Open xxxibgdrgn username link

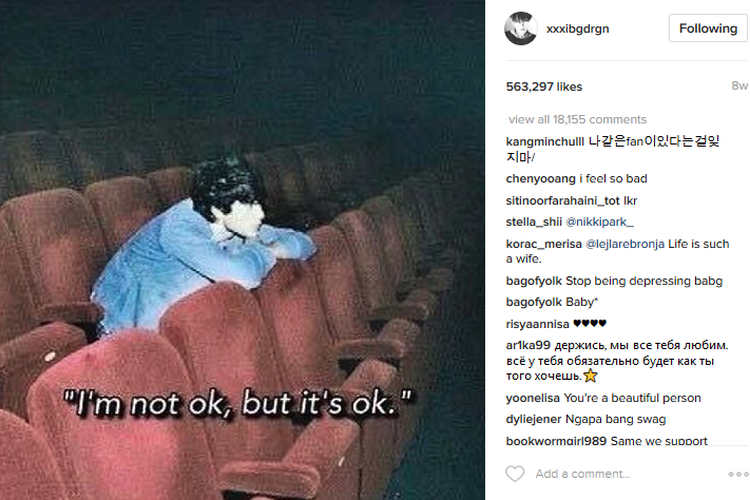click(x=578, y=29)
